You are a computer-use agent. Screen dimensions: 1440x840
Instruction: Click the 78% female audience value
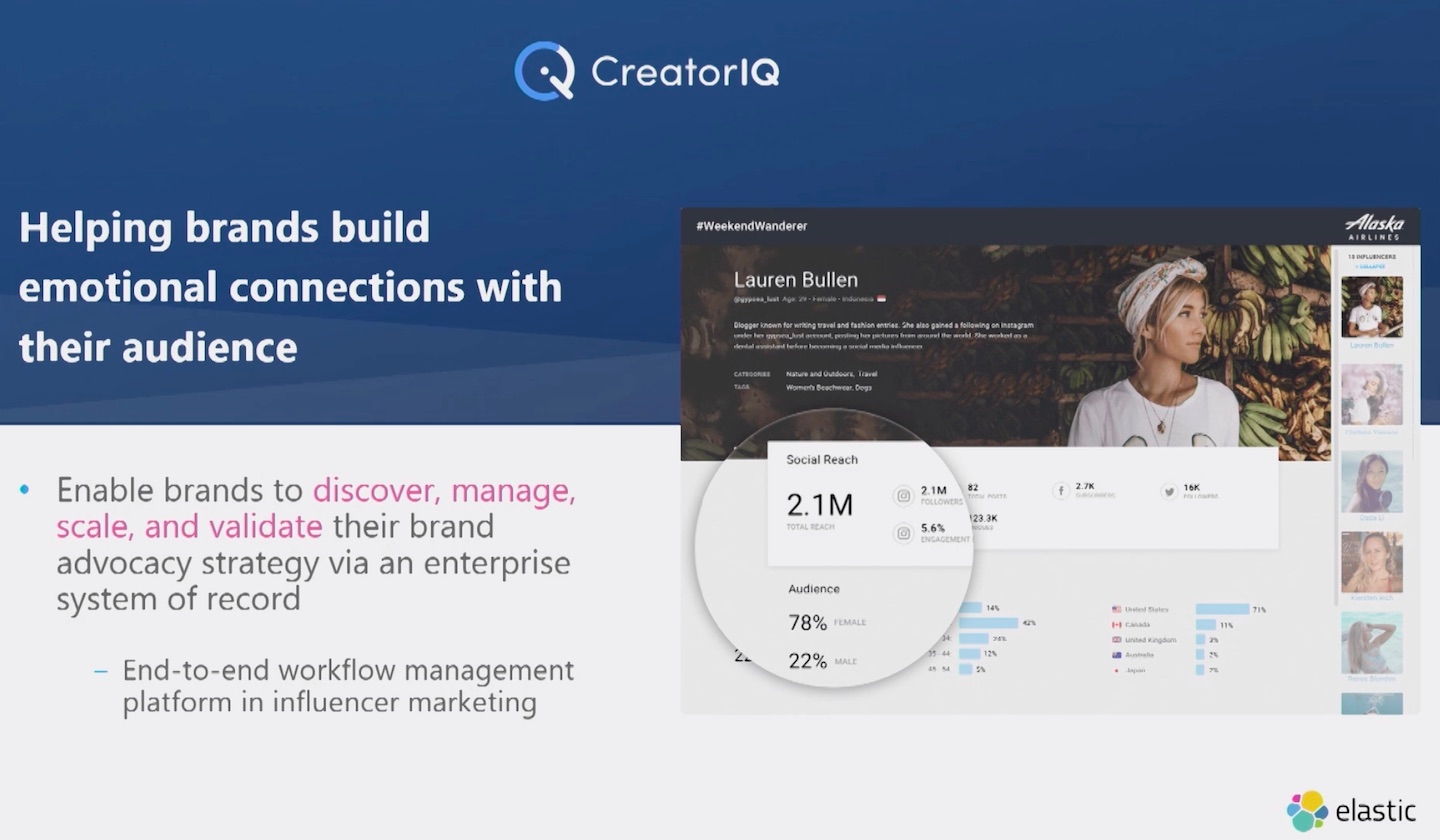pos(808,623)
